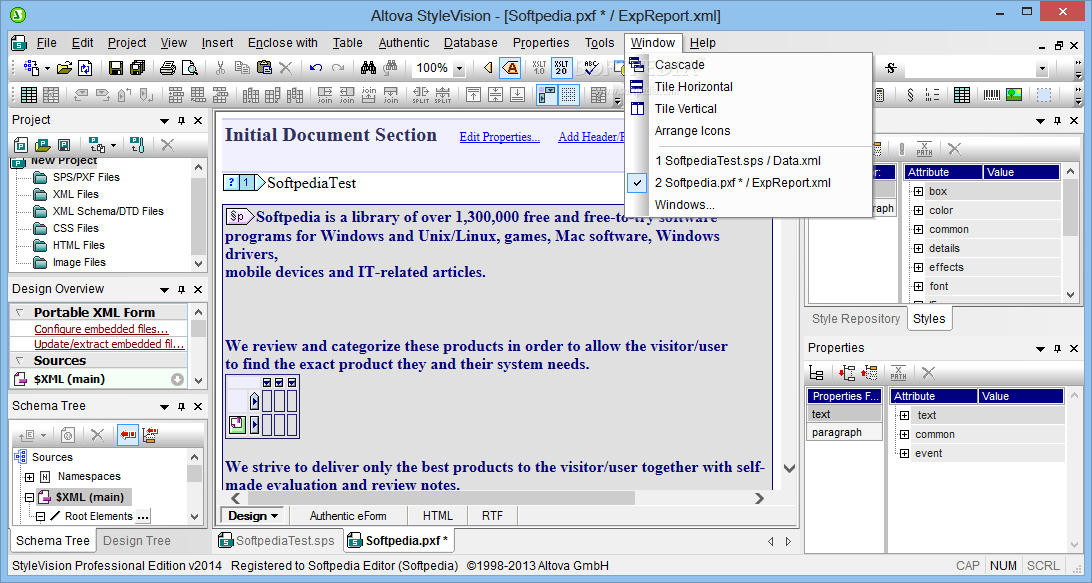Switch to SoftpediaTest.sps document tab

(276, 541)
